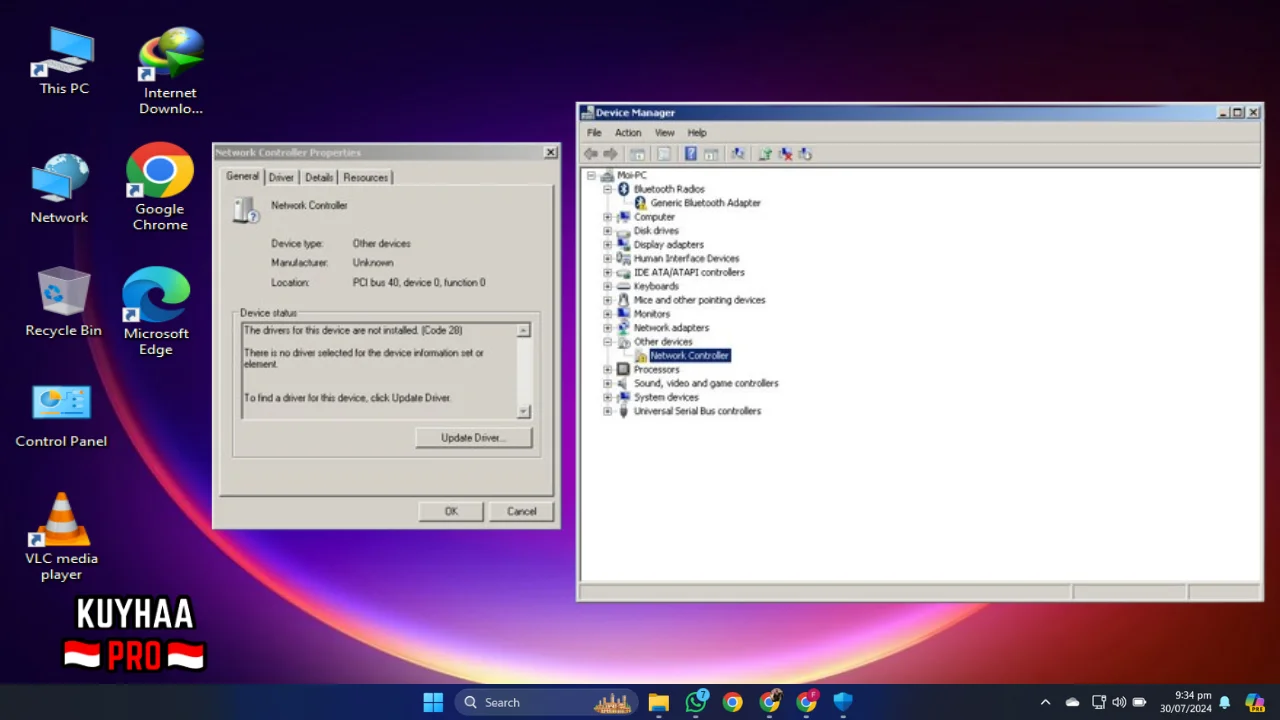This screenshot has height=720, width=1280.
Task: Switch to the Details tab
Action: click(319, 178)
